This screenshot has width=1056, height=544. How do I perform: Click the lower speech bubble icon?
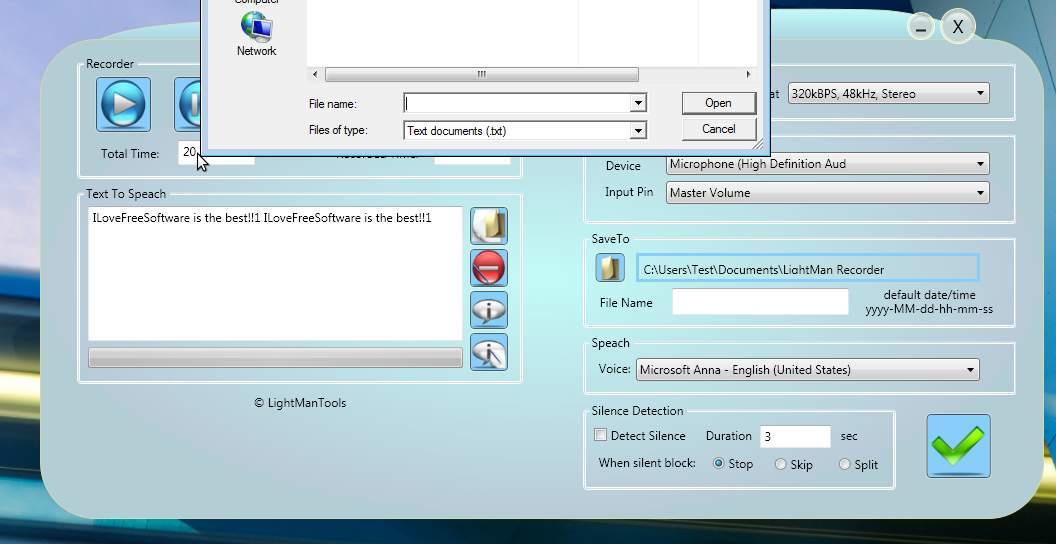coord(488,352)
